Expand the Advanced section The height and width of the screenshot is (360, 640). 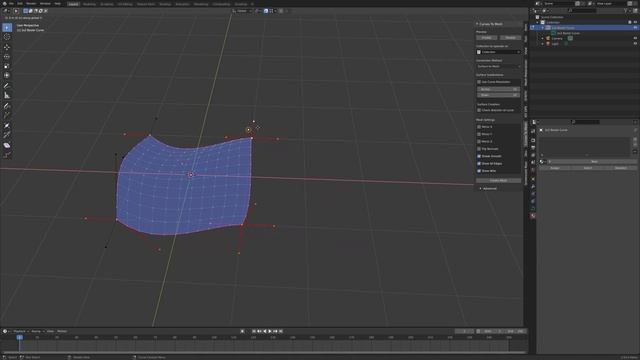[x=488, y=189]
